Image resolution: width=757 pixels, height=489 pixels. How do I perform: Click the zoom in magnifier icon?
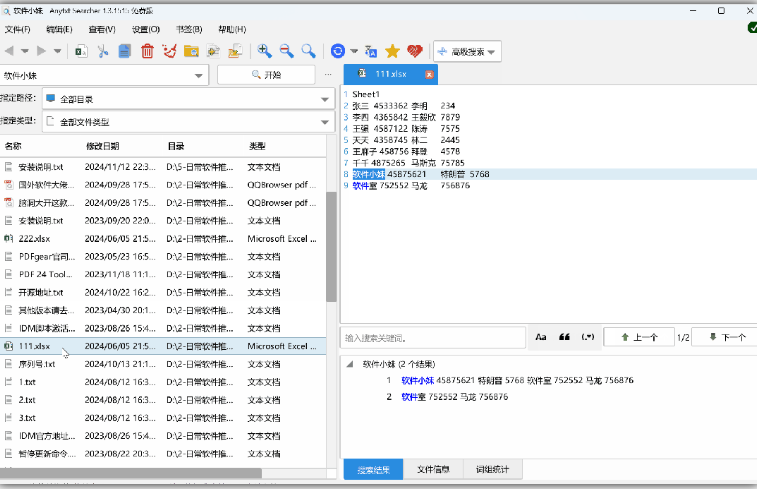tap(264, 51)
